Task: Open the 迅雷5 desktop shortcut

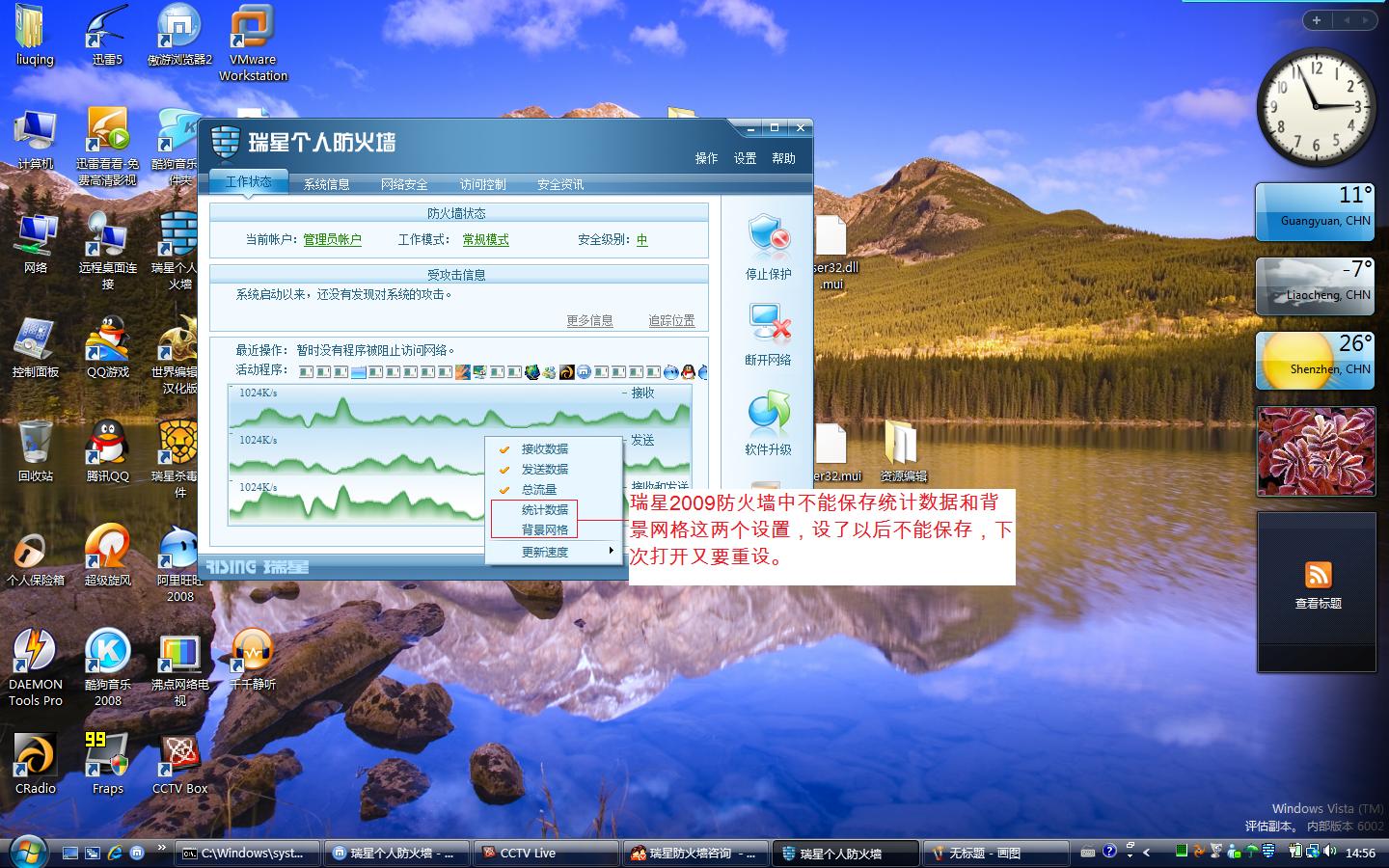Action: tap(107, 36)
